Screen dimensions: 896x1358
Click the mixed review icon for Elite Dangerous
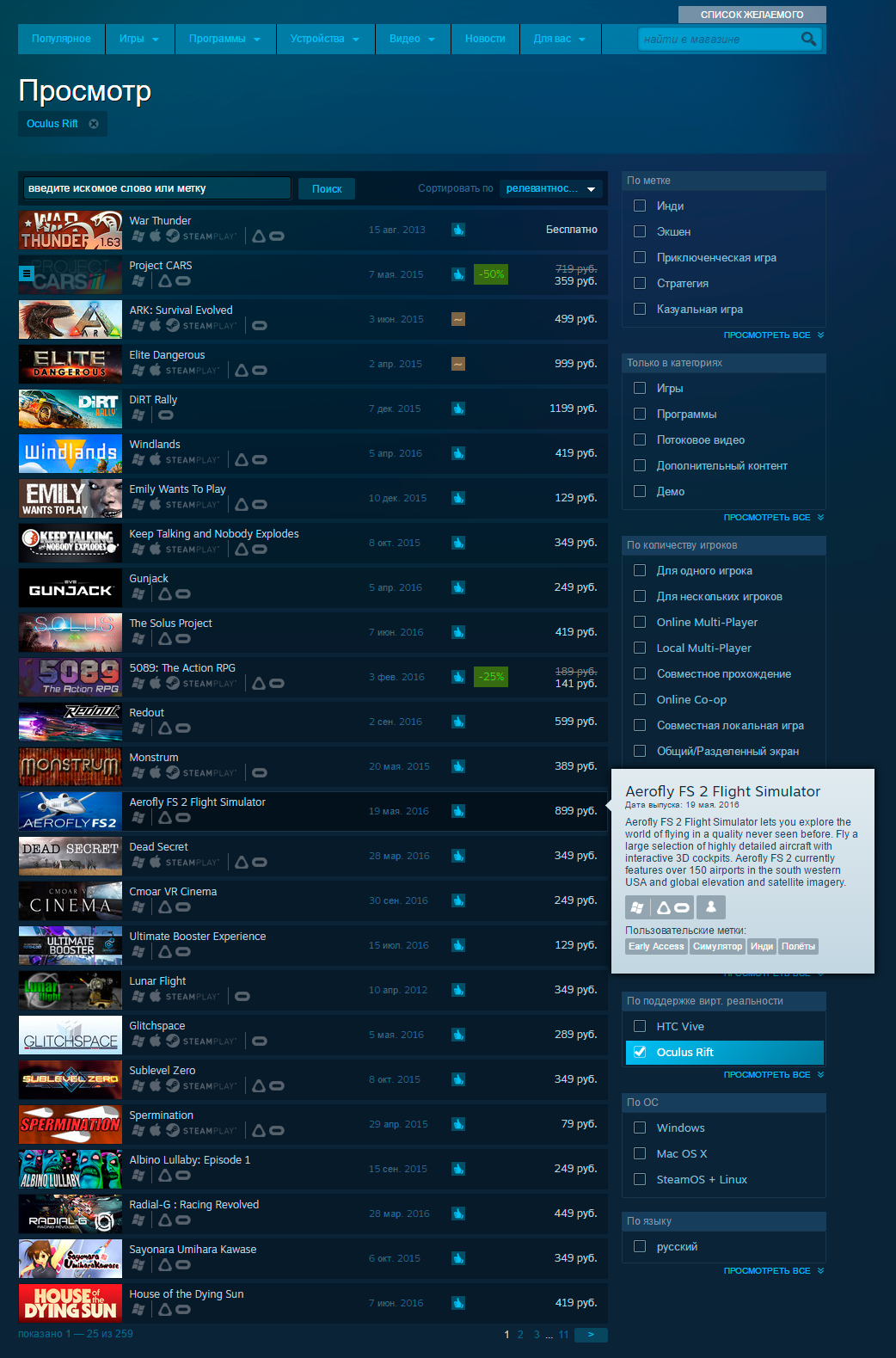[x=458, y=364]
